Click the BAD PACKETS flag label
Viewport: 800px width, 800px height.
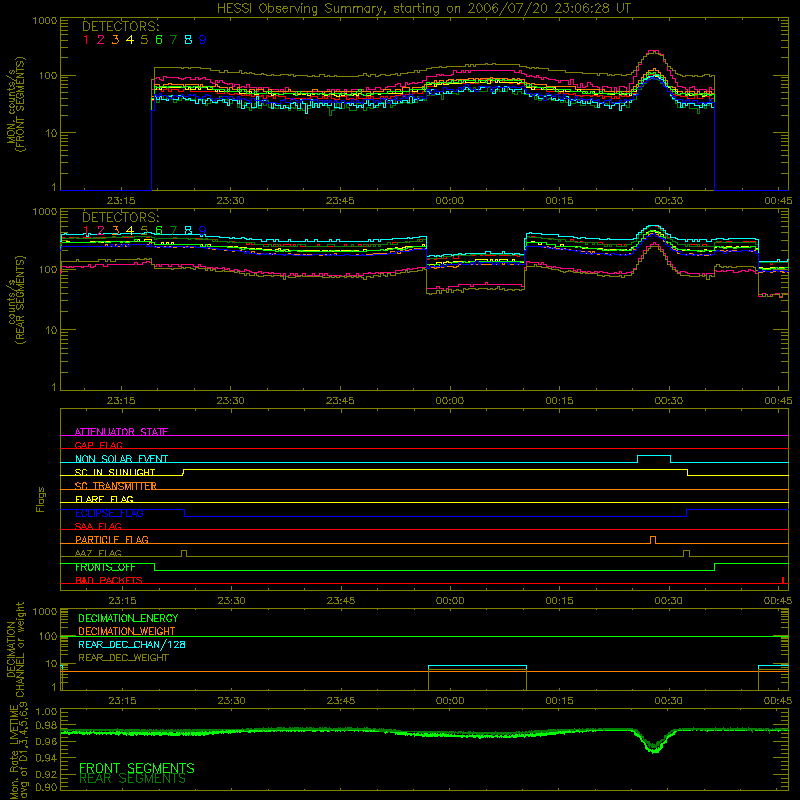click(x=109, y=580)
